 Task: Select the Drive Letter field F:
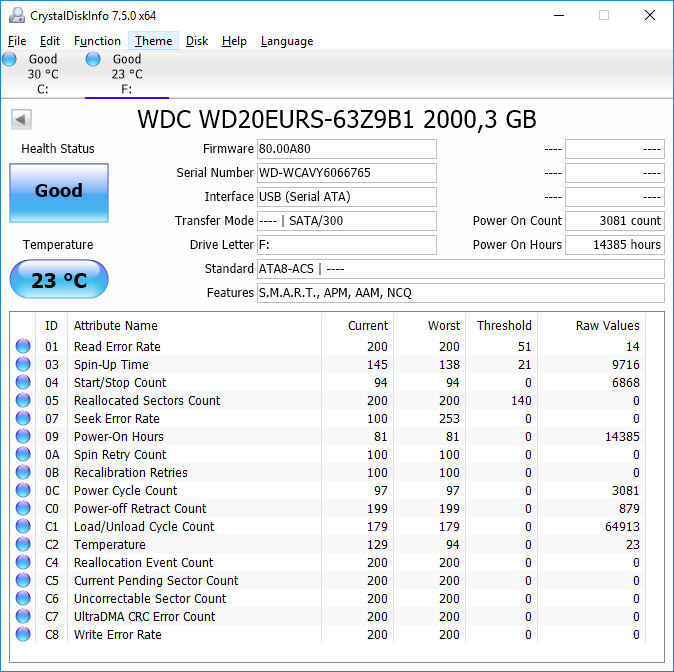pos(347,245)
